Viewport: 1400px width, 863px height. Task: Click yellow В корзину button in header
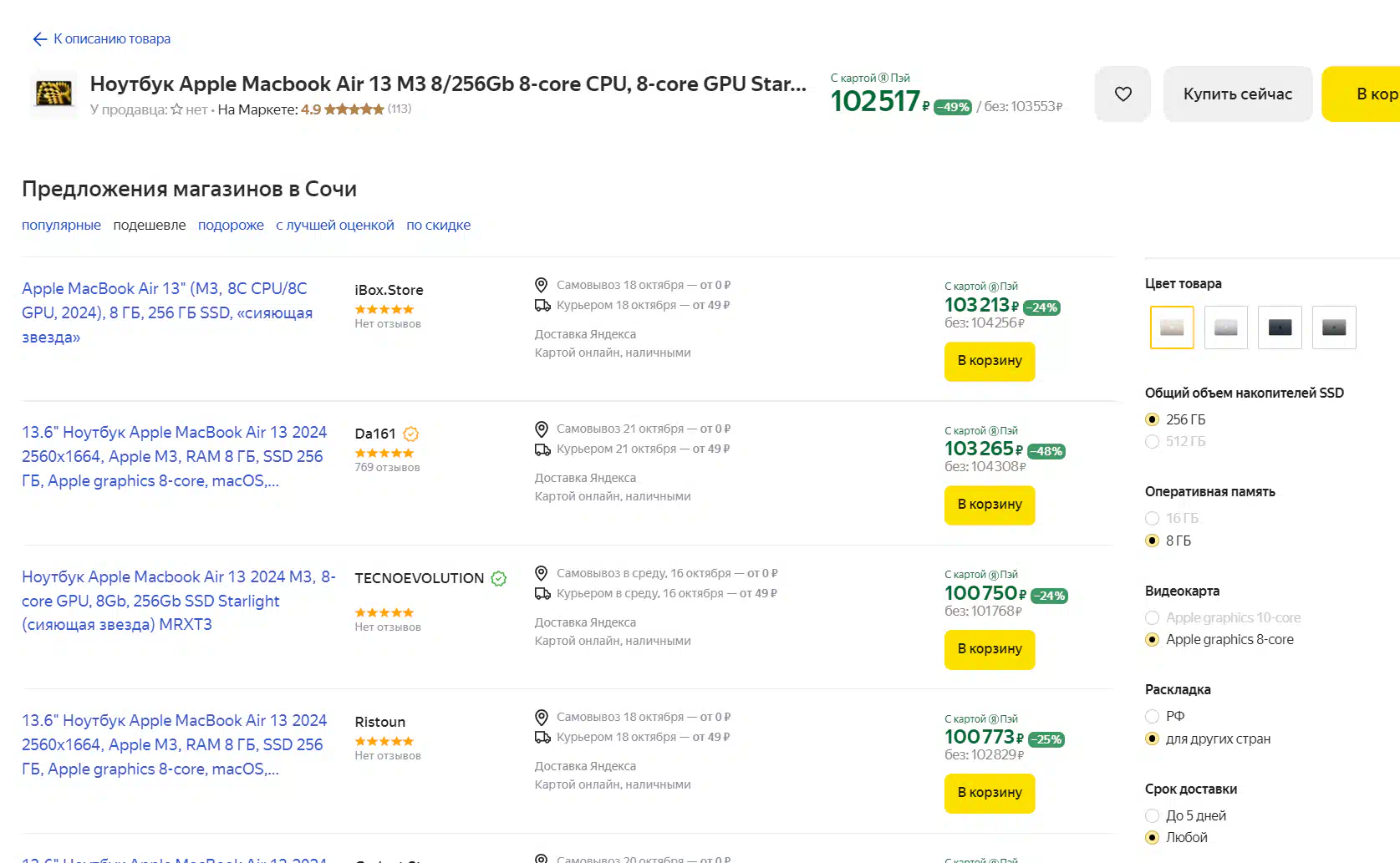pyautogui.click(x=1362, y=94)
